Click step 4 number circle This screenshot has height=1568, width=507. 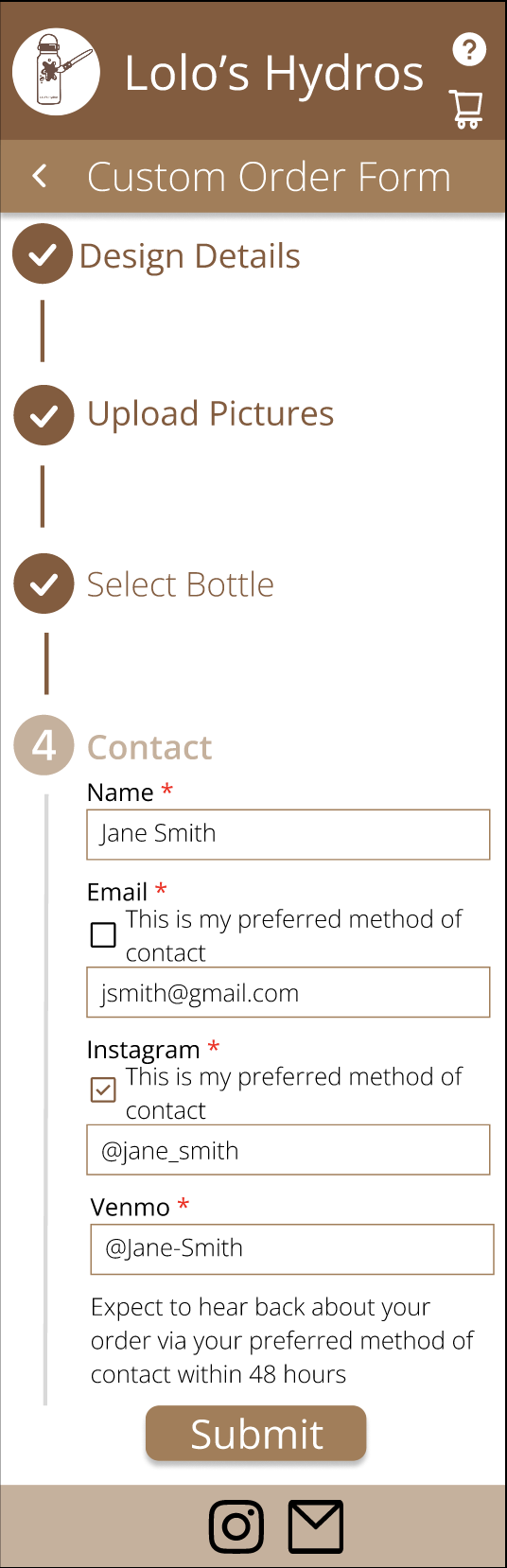coord(44,745)
